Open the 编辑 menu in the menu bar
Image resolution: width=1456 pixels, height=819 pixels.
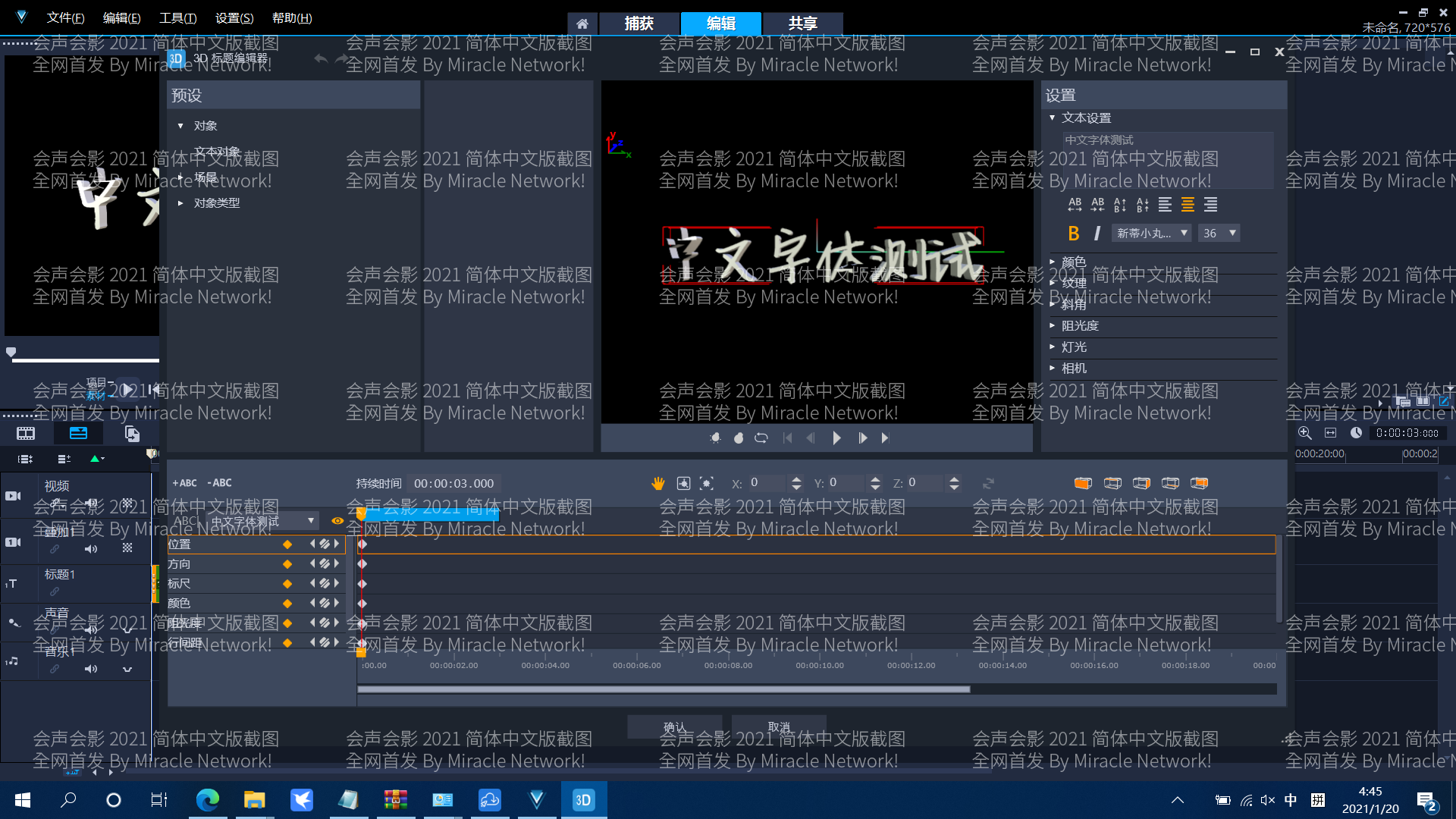pos(122,18)
